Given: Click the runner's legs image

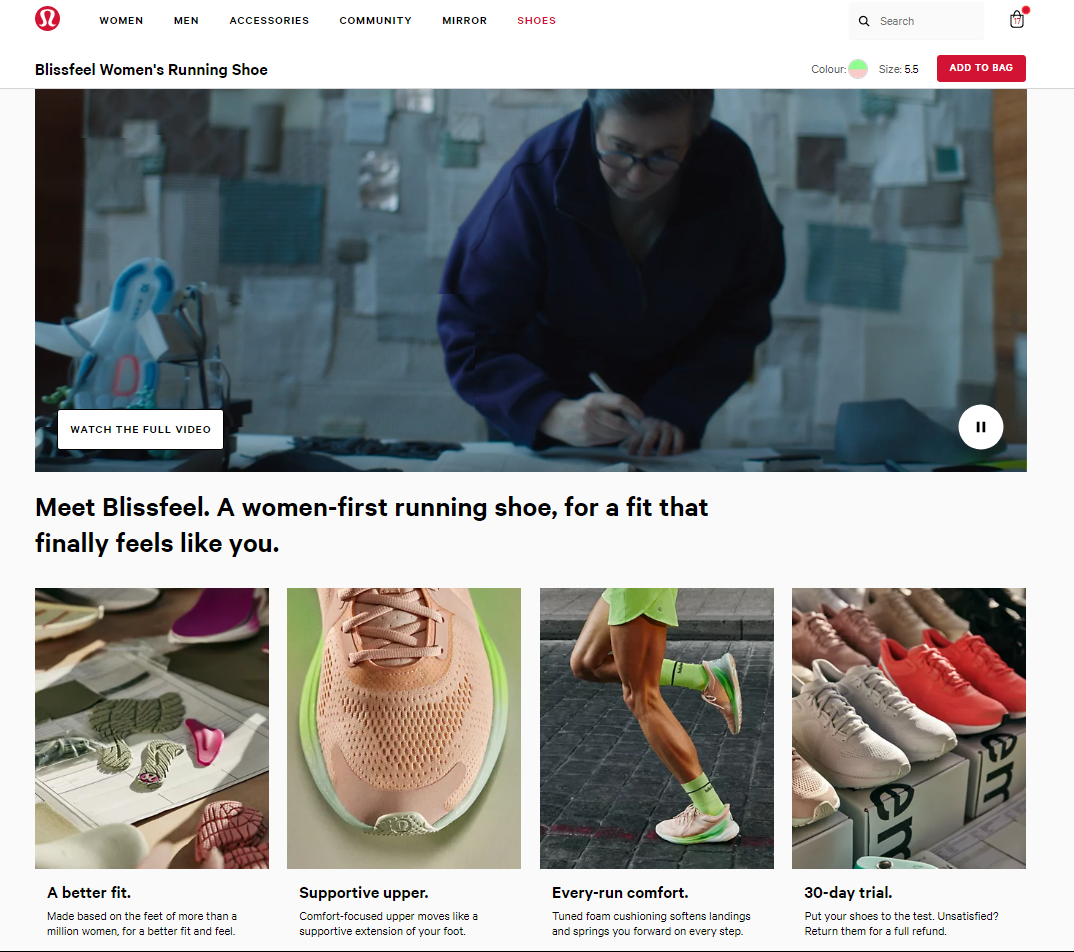Looking at the screenshot, I should point(657,728).
